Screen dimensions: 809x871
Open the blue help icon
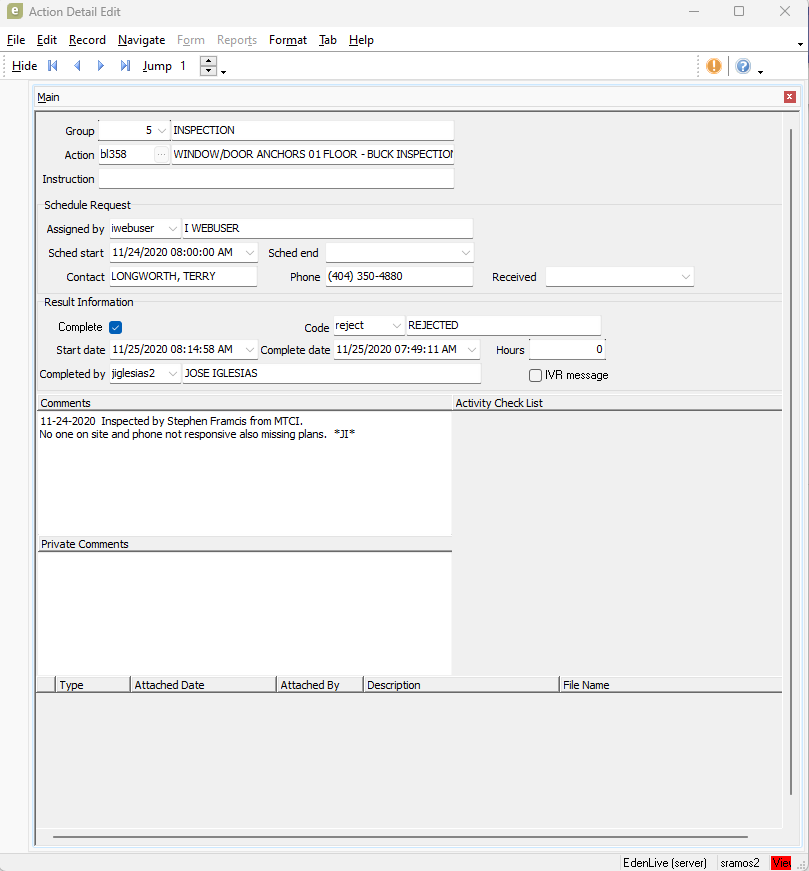pos(743,66)
